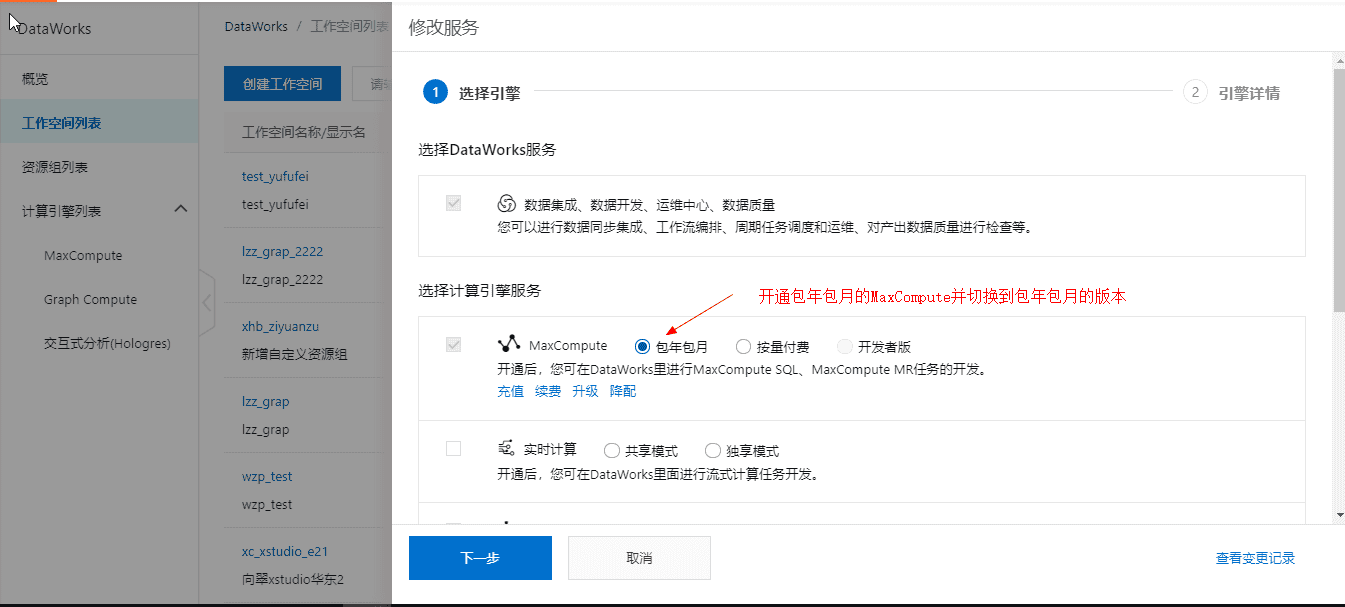Click the 升级 link under MaxCompute
The height and width of the screenshot is (607, 1345).
[x=585, y=391]
